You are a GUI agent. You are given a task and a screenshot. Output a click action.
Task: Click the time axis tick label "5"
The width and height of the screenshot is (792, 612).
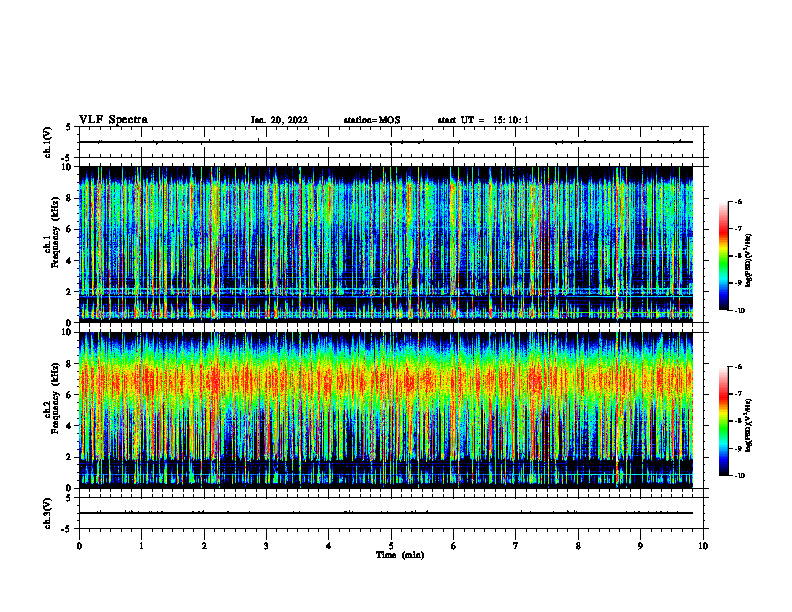(391, 546)
